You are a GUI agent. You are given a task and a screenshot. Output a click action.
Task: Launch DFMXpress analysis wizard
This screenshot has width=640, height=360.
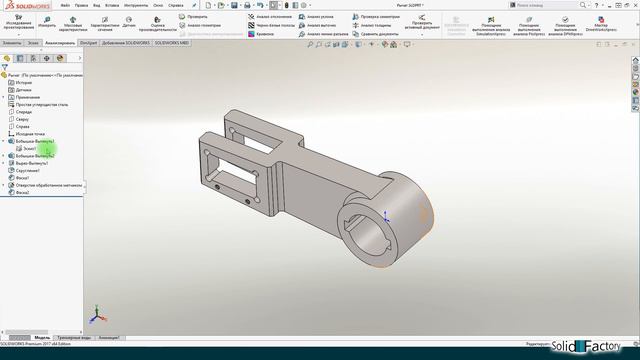[565, 26]
